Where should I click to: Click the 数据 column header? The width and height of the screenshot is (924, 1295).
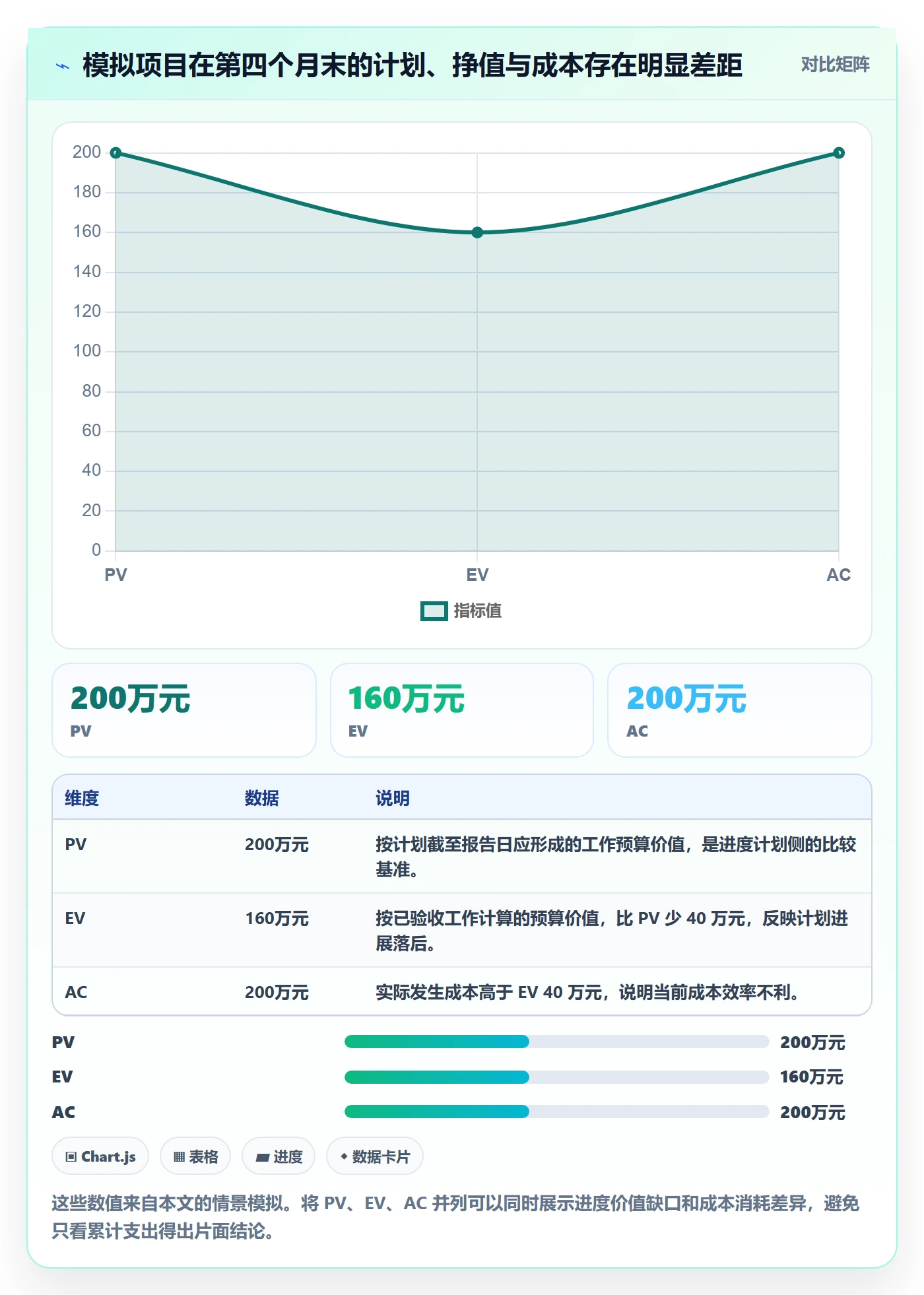(262, 799)
